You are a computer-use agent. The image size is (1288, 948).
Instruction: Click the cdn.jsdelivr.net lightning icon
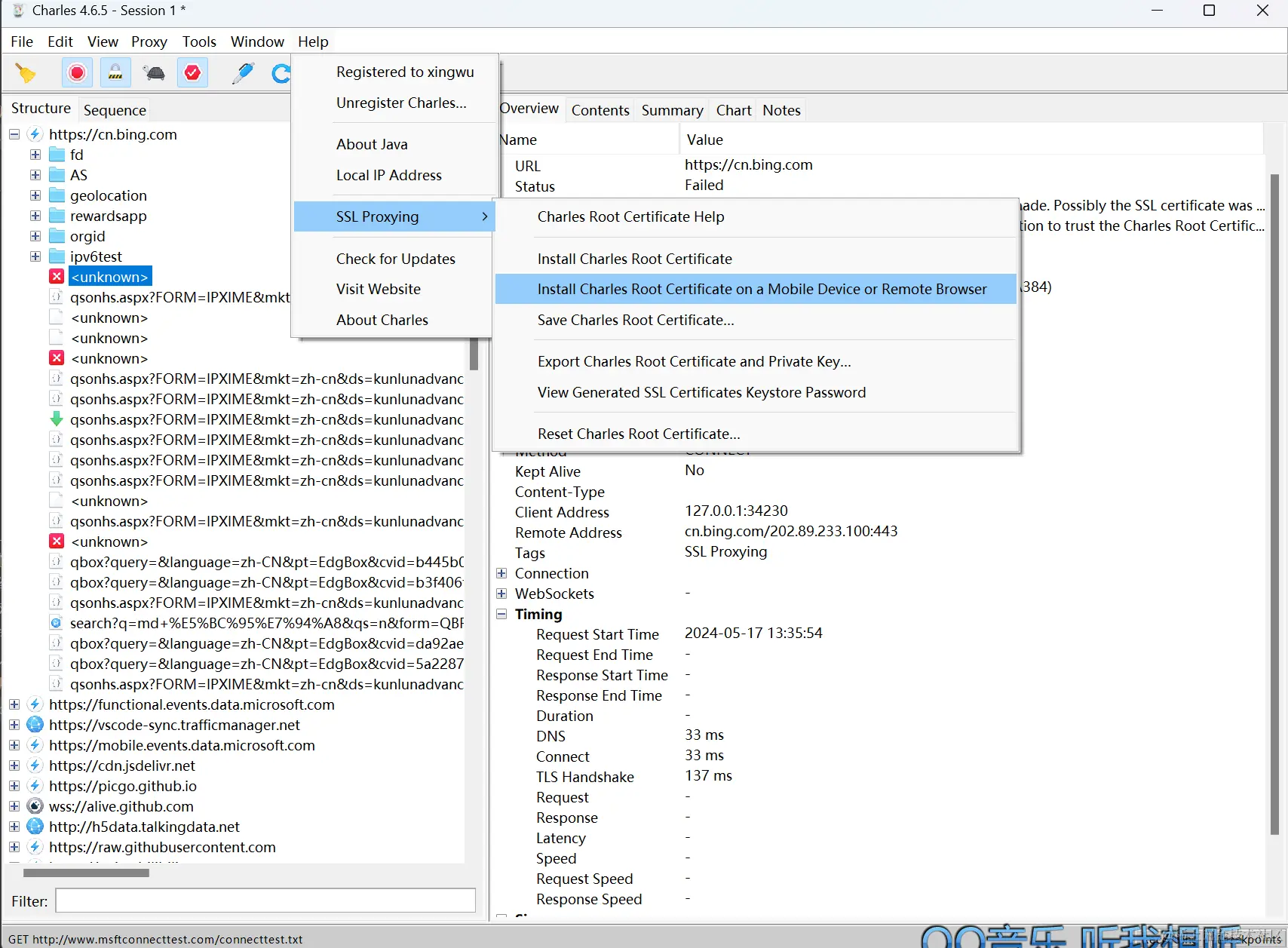click(x=35, y=765)
